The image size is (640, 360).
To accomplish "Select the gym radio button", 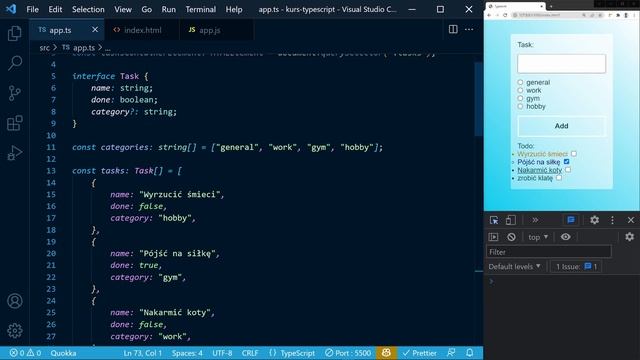I will 520,98.
